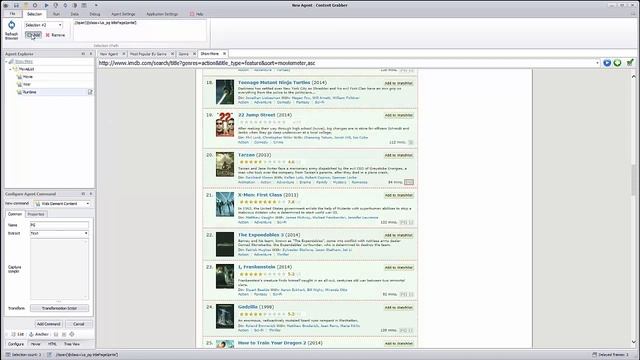Switch to the Properties tab
This screenshot has height=360, width=640.
coord(36,214)
